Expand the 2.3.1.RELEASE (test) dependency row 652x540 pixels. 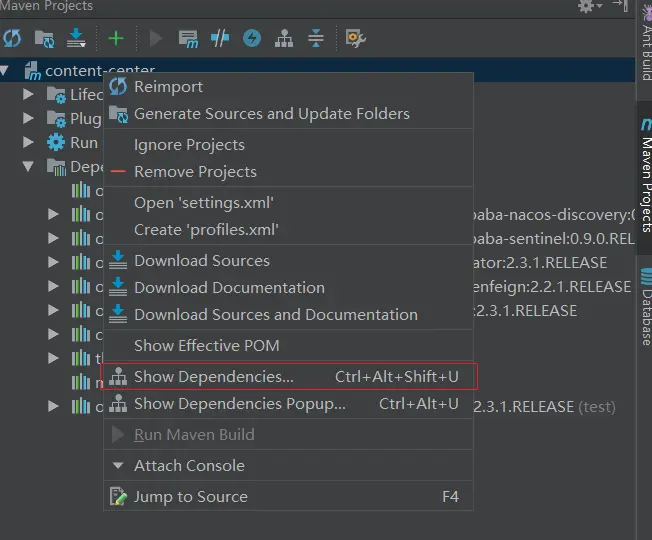(x=53, y=406)
